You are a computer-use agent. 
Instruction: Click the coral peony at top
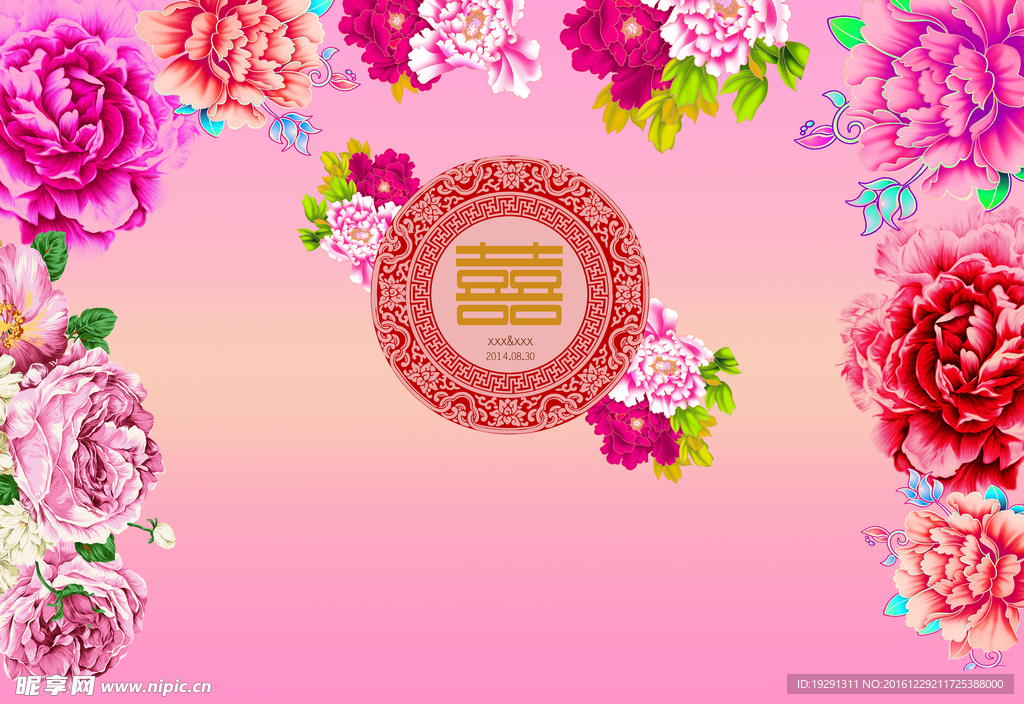232,59
